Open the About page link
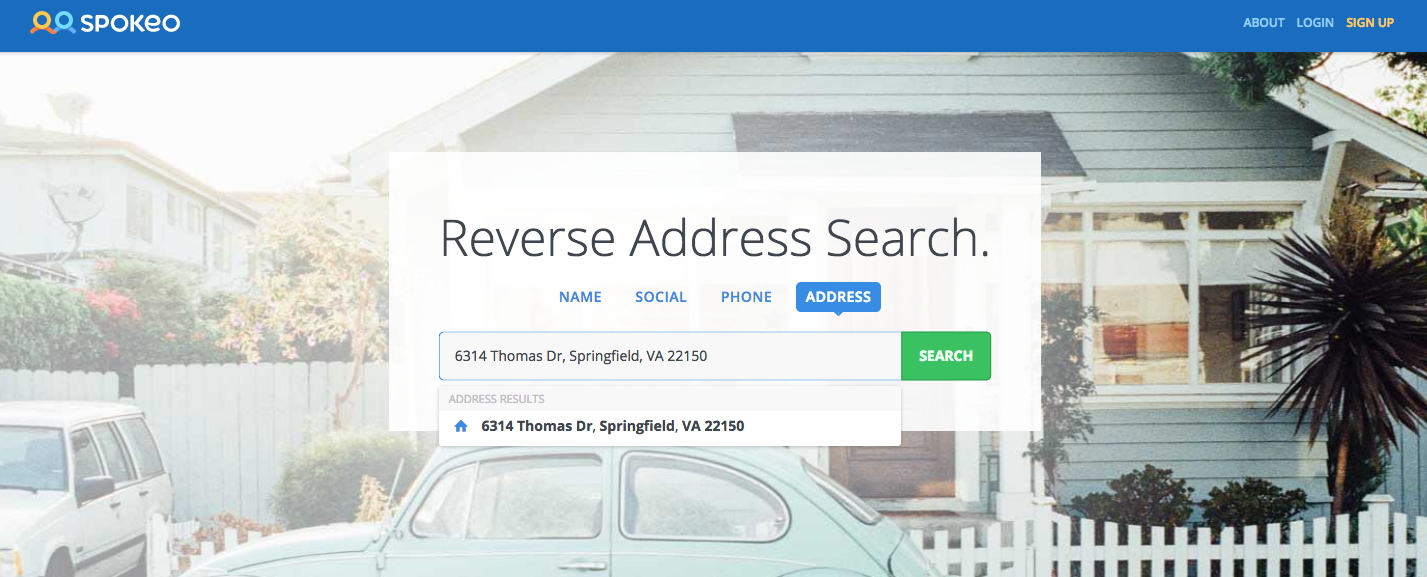1427x577 pixels. point(1263,22)
